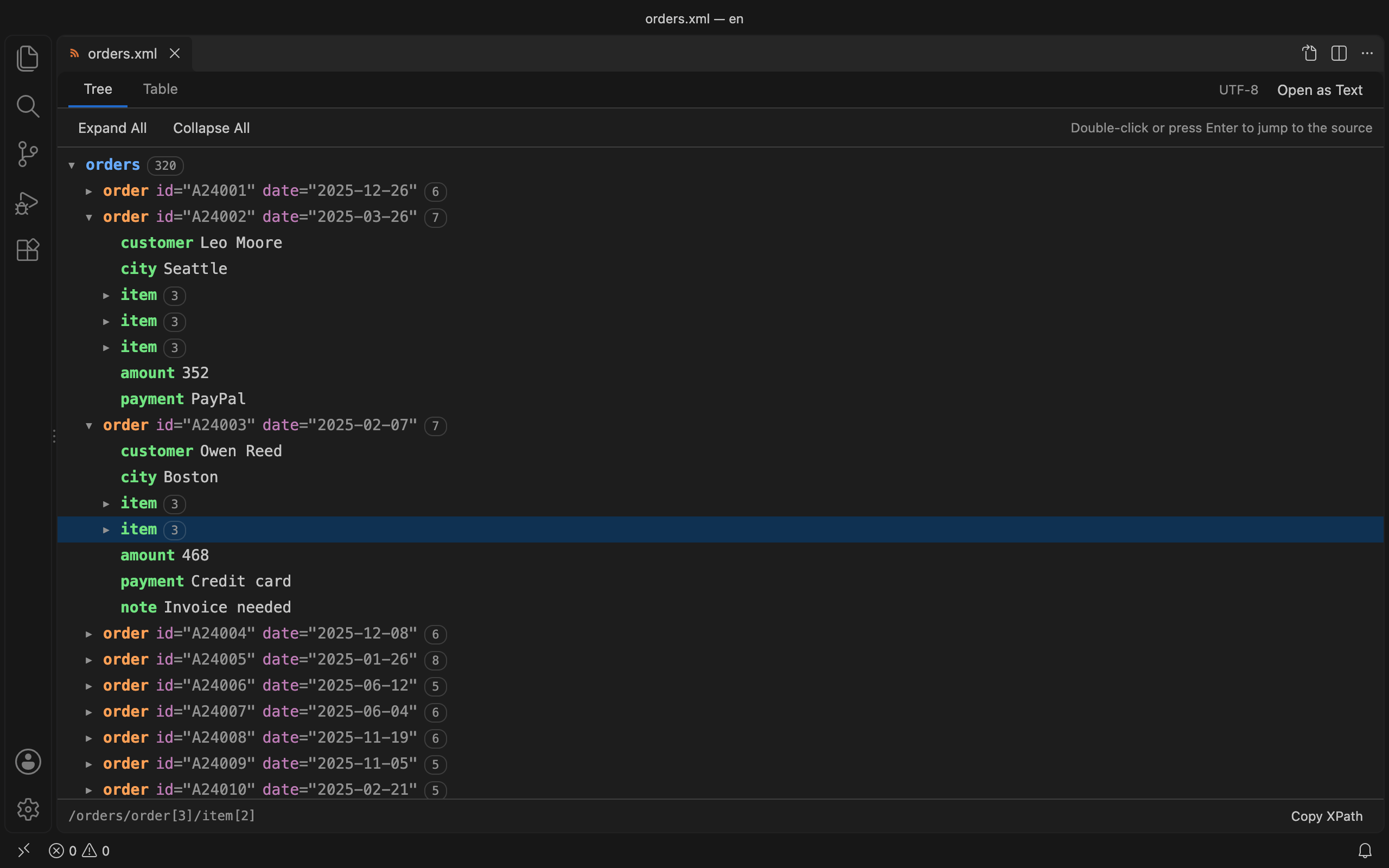Click the Copy XPath button
This screenshot has width=1389, height=868.
coord(1327,816)
